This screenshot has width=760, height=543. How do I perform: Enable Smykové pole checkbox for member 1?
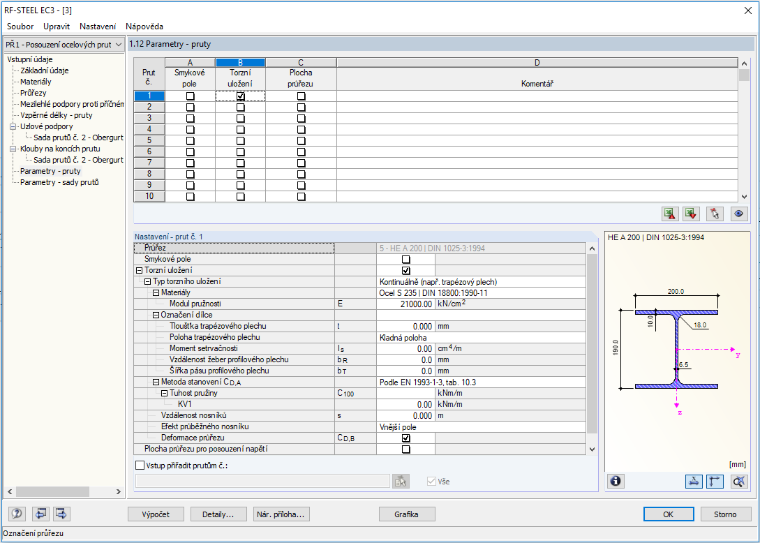pos(190,96)
